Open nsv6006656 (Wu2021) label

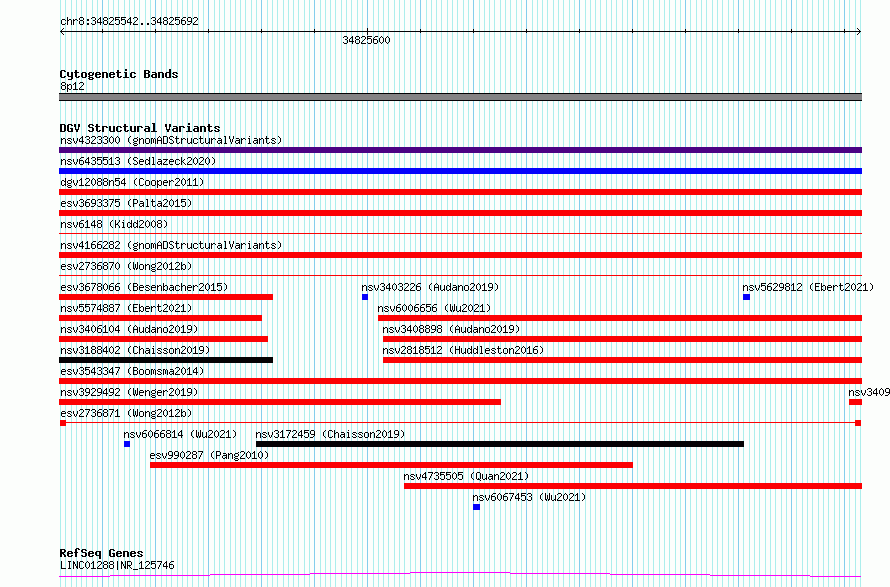coord(434,308)
